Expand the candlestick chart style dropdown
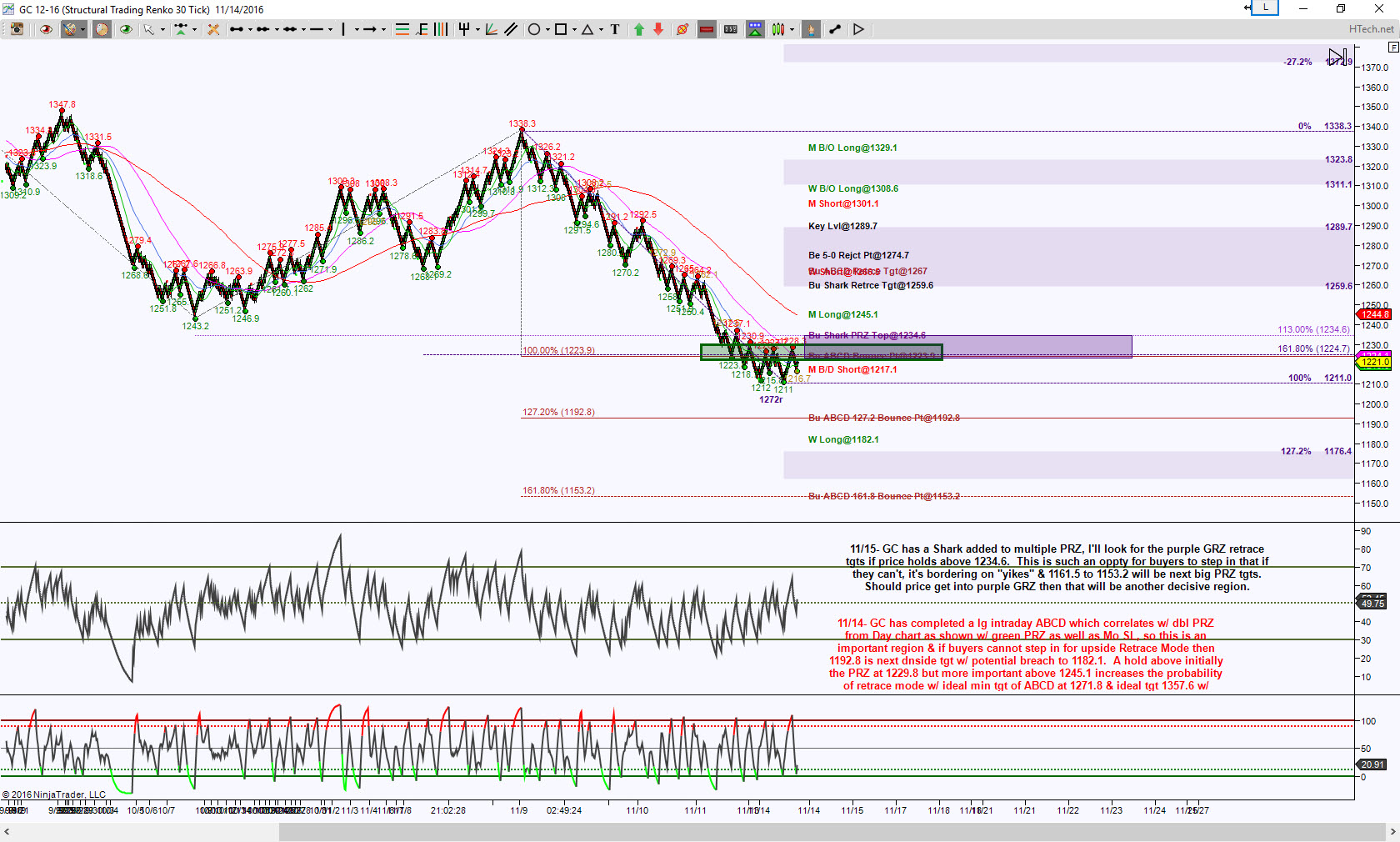This screenshot has width=1400, height=842. 792,29
